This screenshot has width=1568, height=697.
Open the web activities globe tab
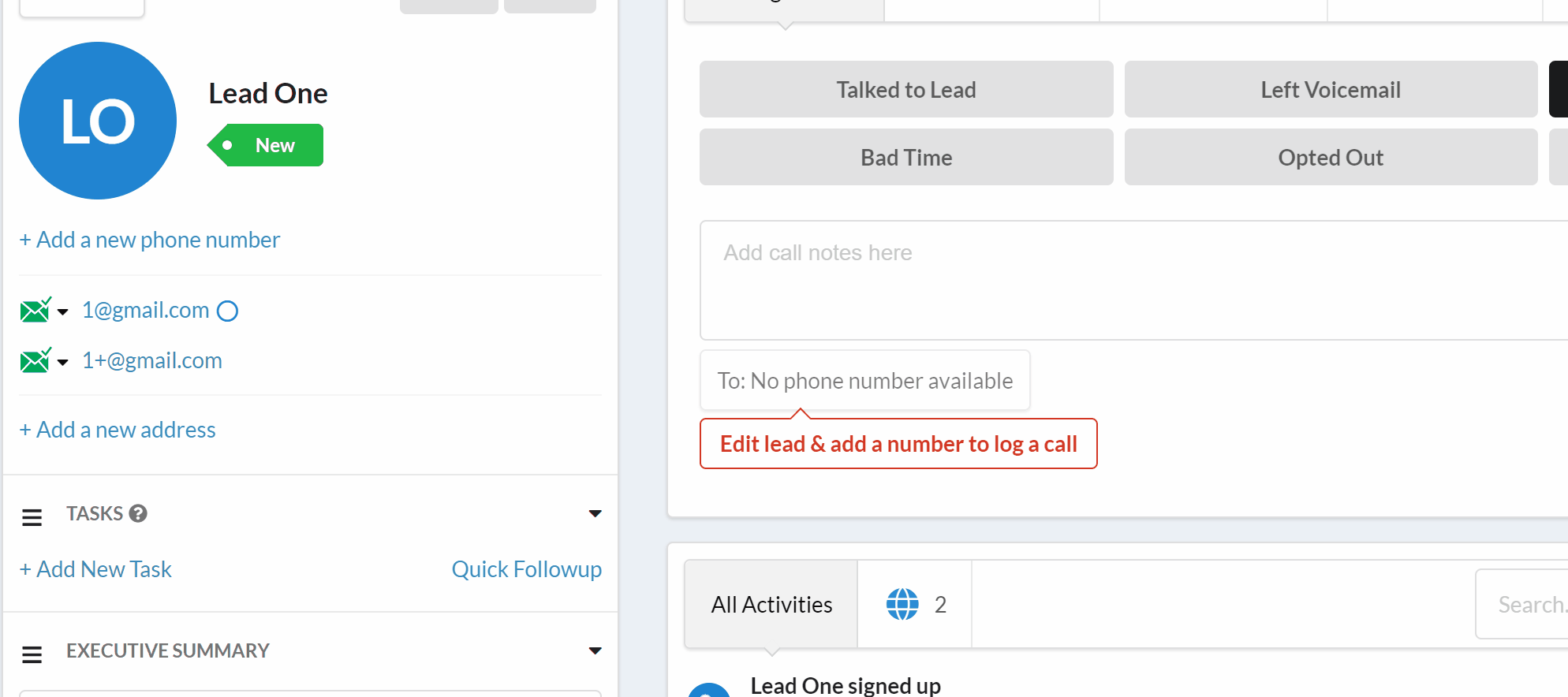(913, 605)
